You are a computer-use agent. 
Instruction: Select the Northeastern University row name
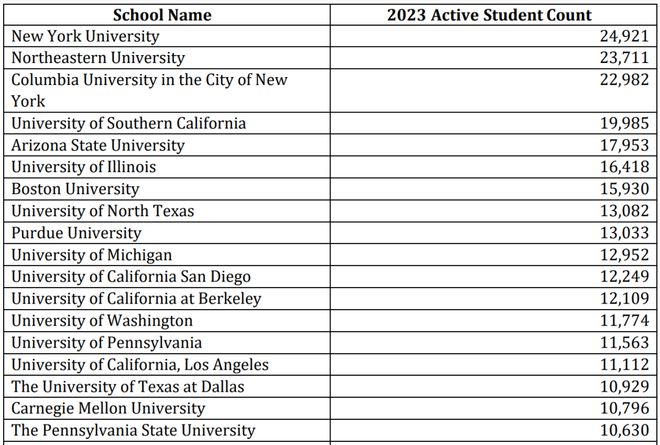(98, 58)
